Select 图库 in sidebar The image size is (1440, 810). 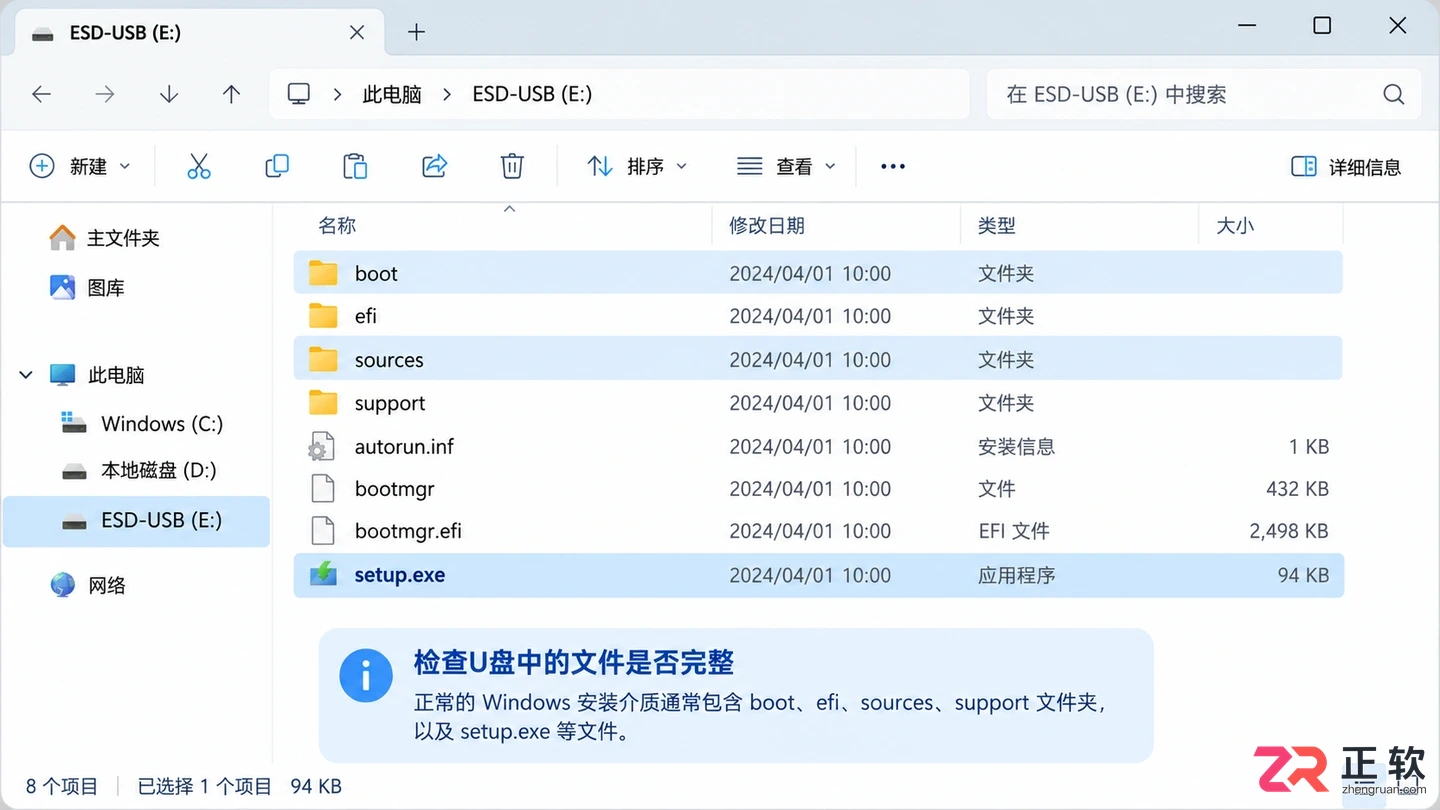click(x=87, y=288)
